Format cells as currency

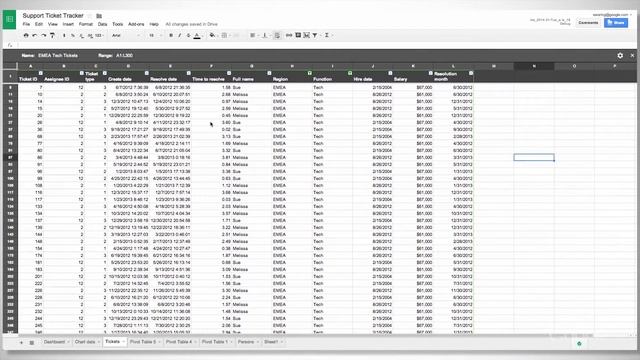coord(64,36)
